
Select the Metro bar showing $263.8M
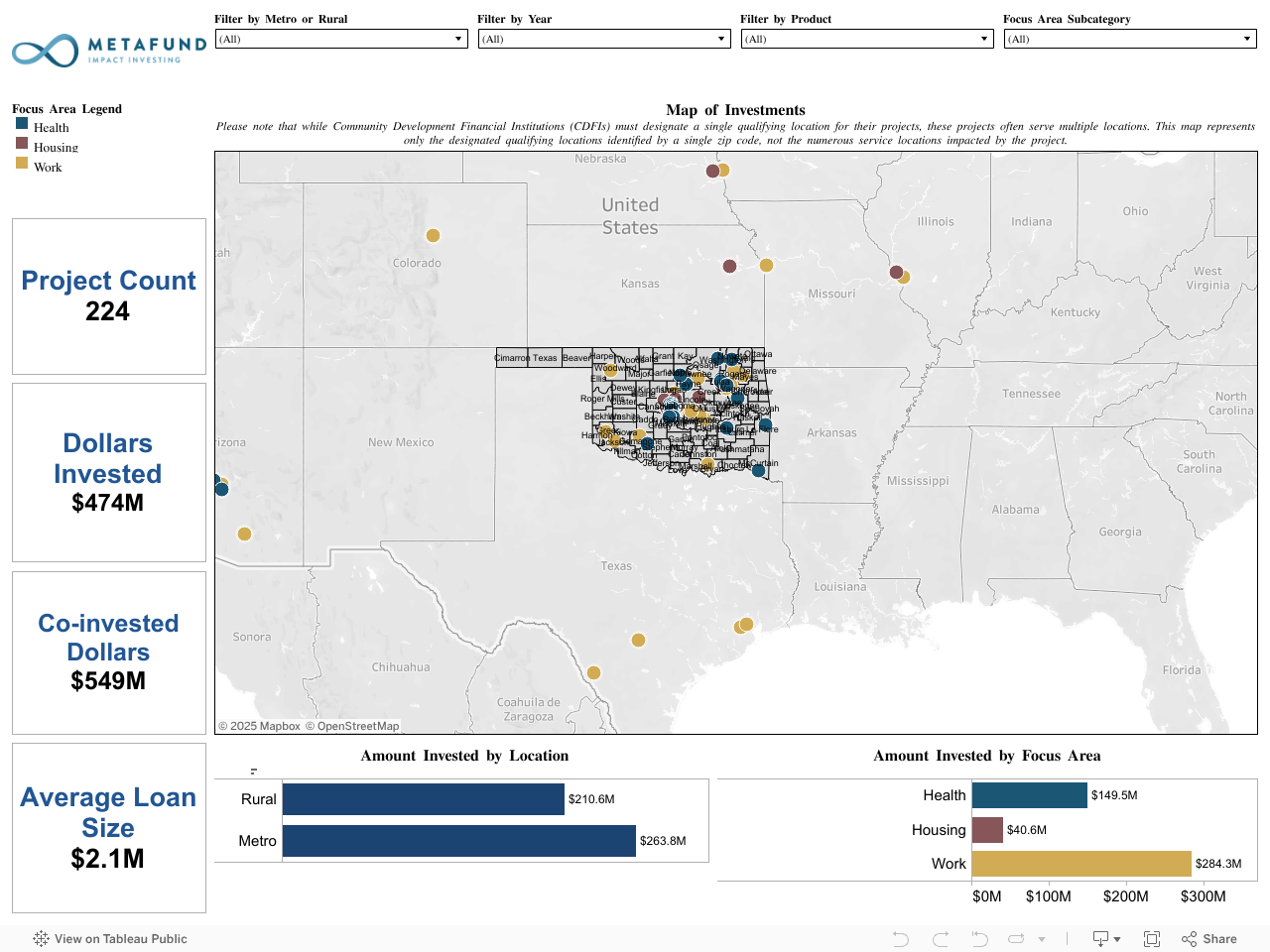tap(458, 841)
